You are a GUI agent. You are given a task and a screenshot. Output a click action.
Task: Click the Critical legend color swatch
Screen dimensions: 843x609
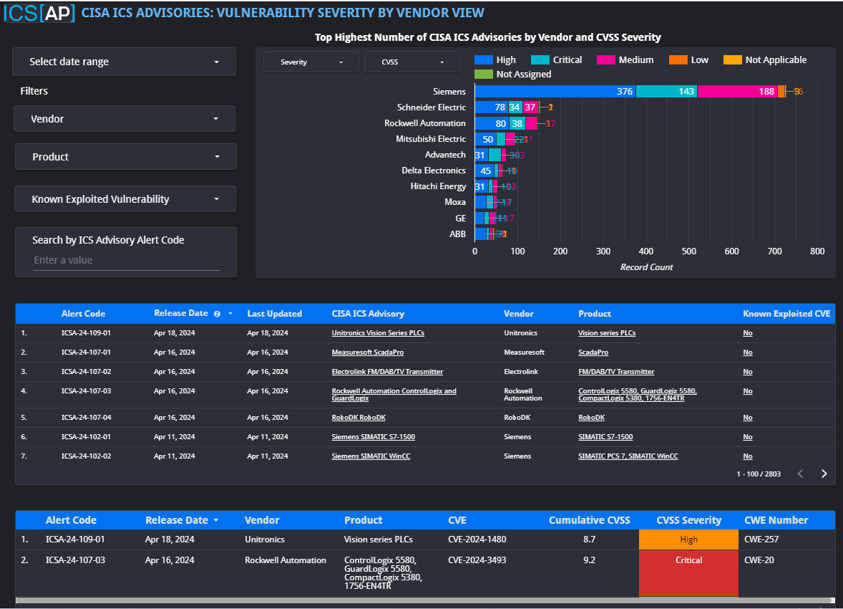pos(540,60)
